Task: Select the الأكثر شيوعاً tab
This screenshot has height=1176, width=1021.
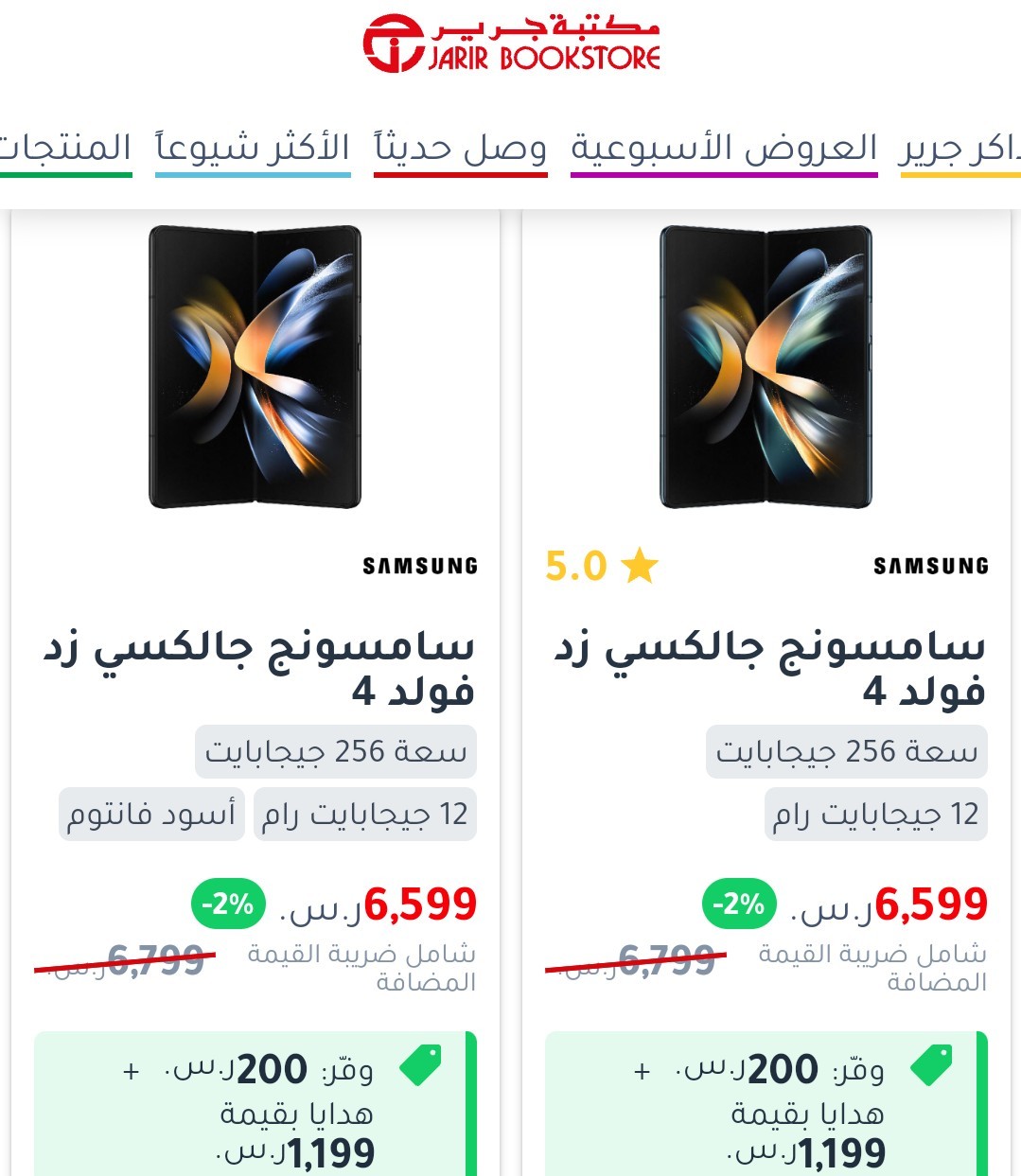Action: coord(253,149)
